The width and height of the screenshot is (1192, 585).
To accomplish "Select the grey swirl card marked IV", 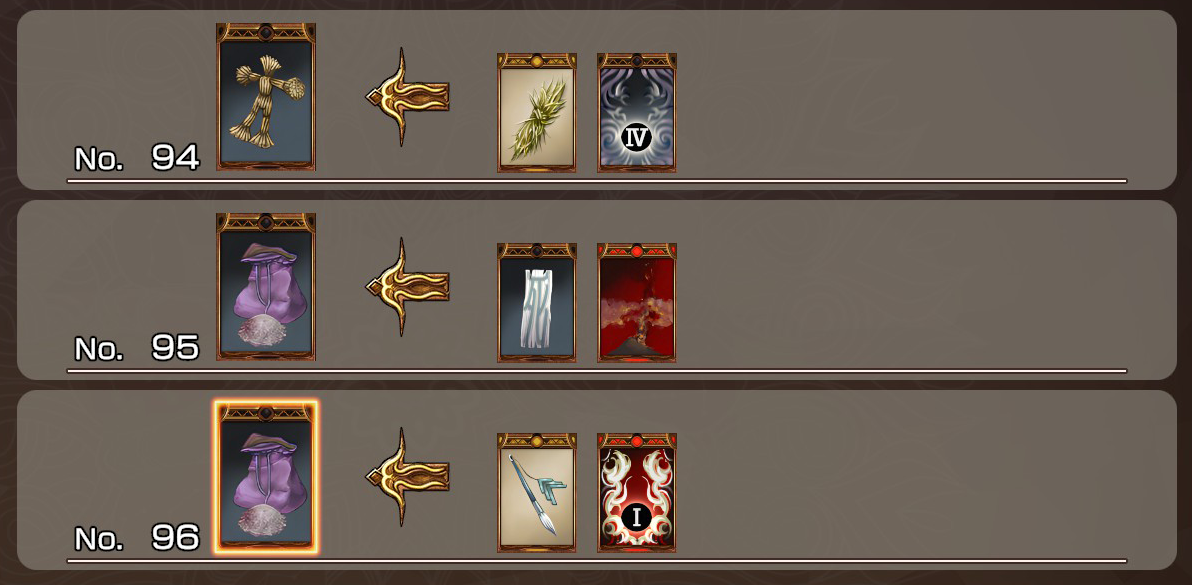I will (637, 112).
